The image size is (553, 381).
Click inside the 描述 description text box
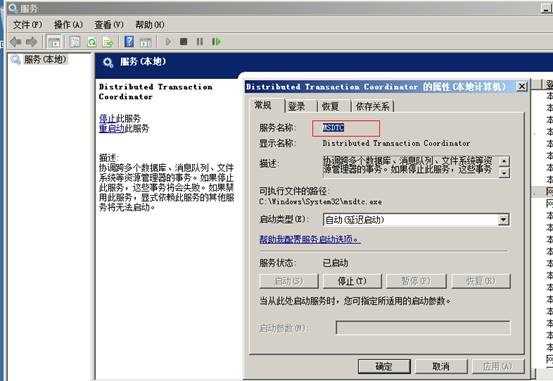[x=410, y=166]
